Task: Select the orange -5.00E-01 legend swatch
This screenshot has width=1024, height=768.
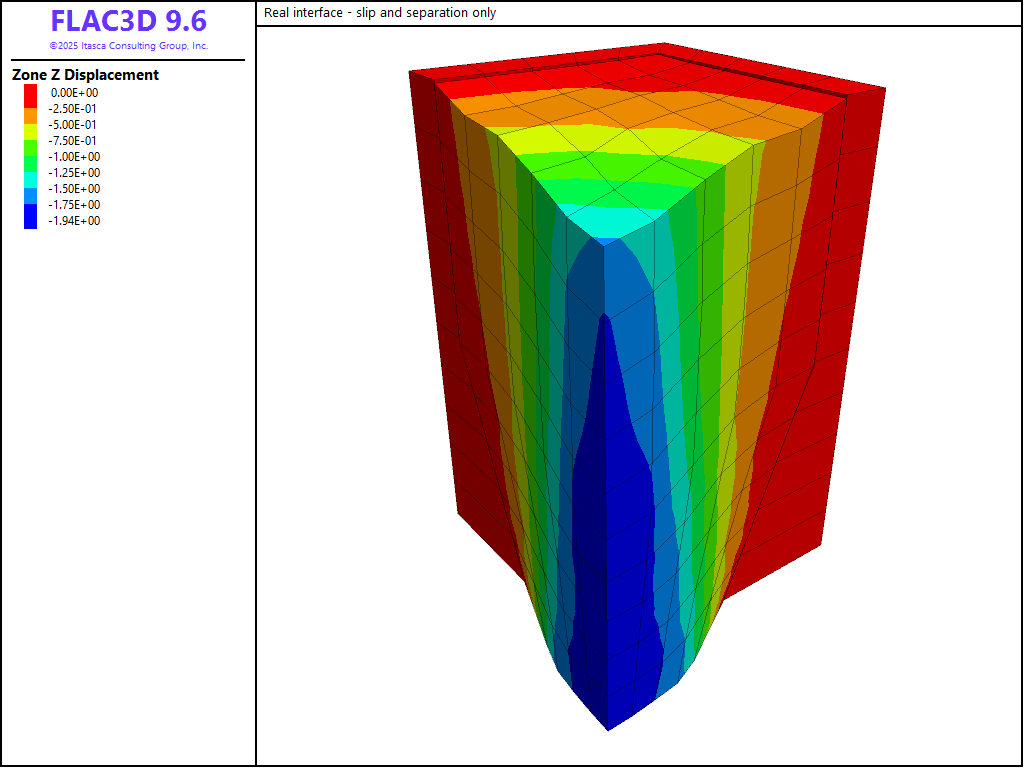Action: pyautogui.click(x=31, y=125)
